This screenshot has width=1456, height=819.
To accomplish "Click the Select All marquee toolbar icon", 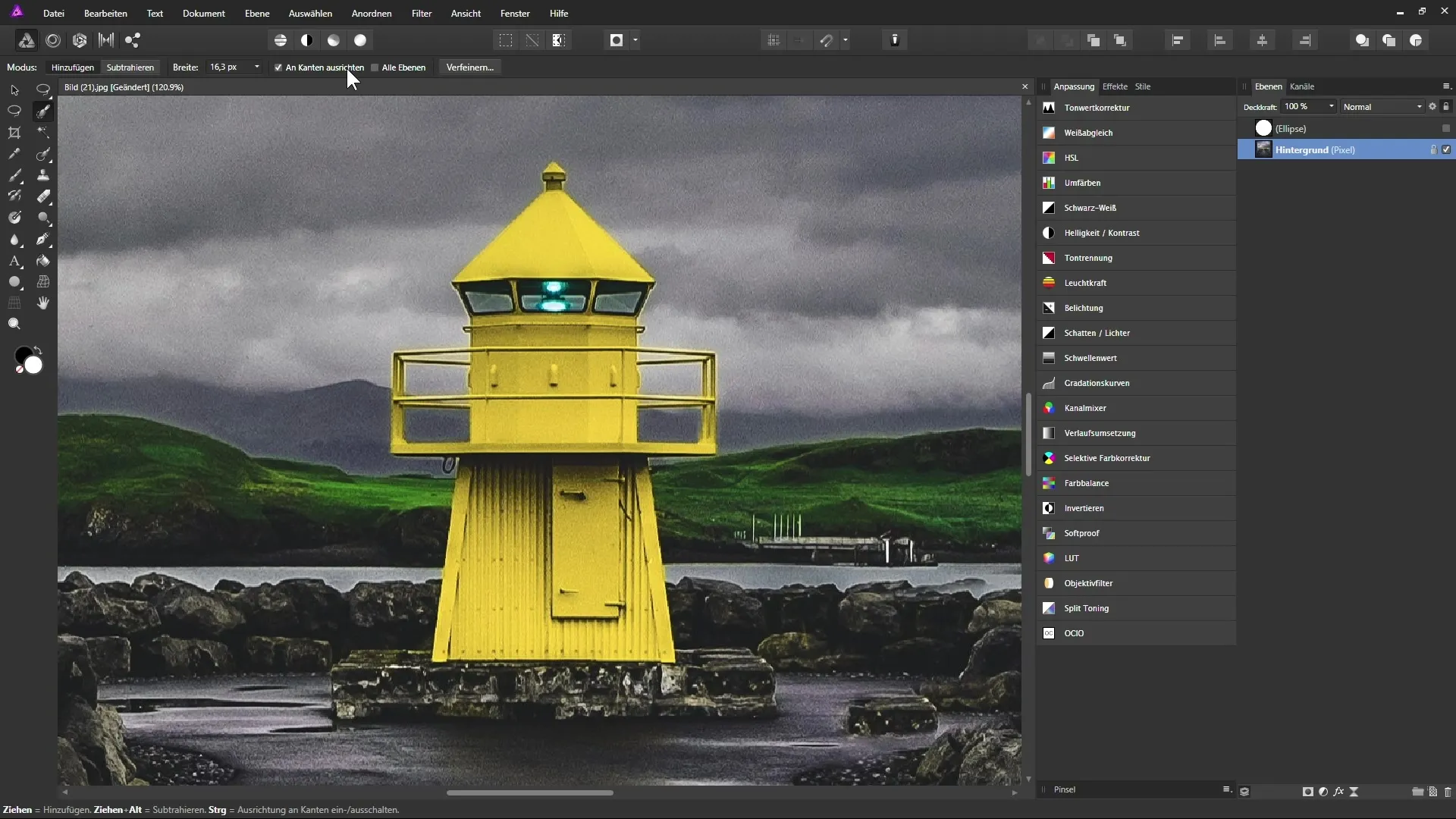I will point(506,40).
